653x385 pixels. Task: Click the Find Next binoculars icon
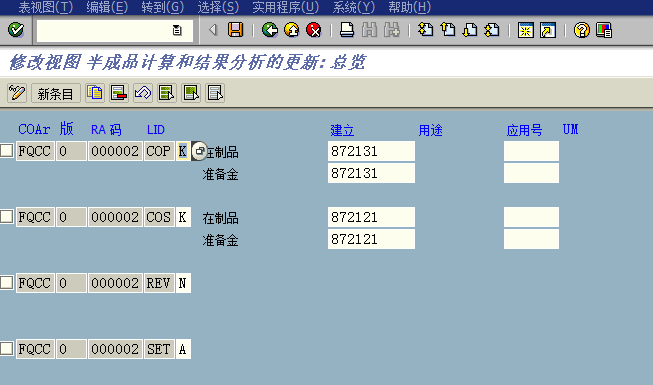coord(391,30)
